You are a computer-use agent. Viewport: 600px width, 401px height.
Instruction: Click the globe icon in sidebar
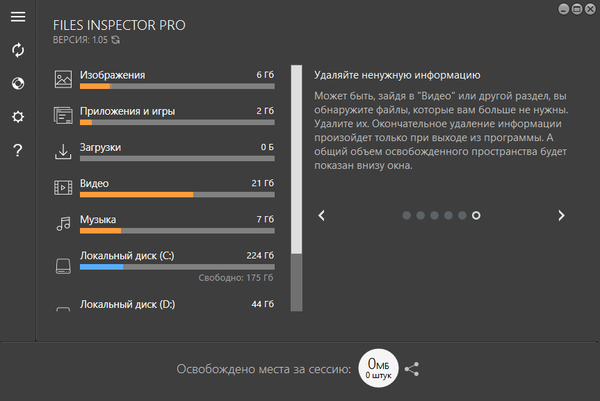point(18,83)
